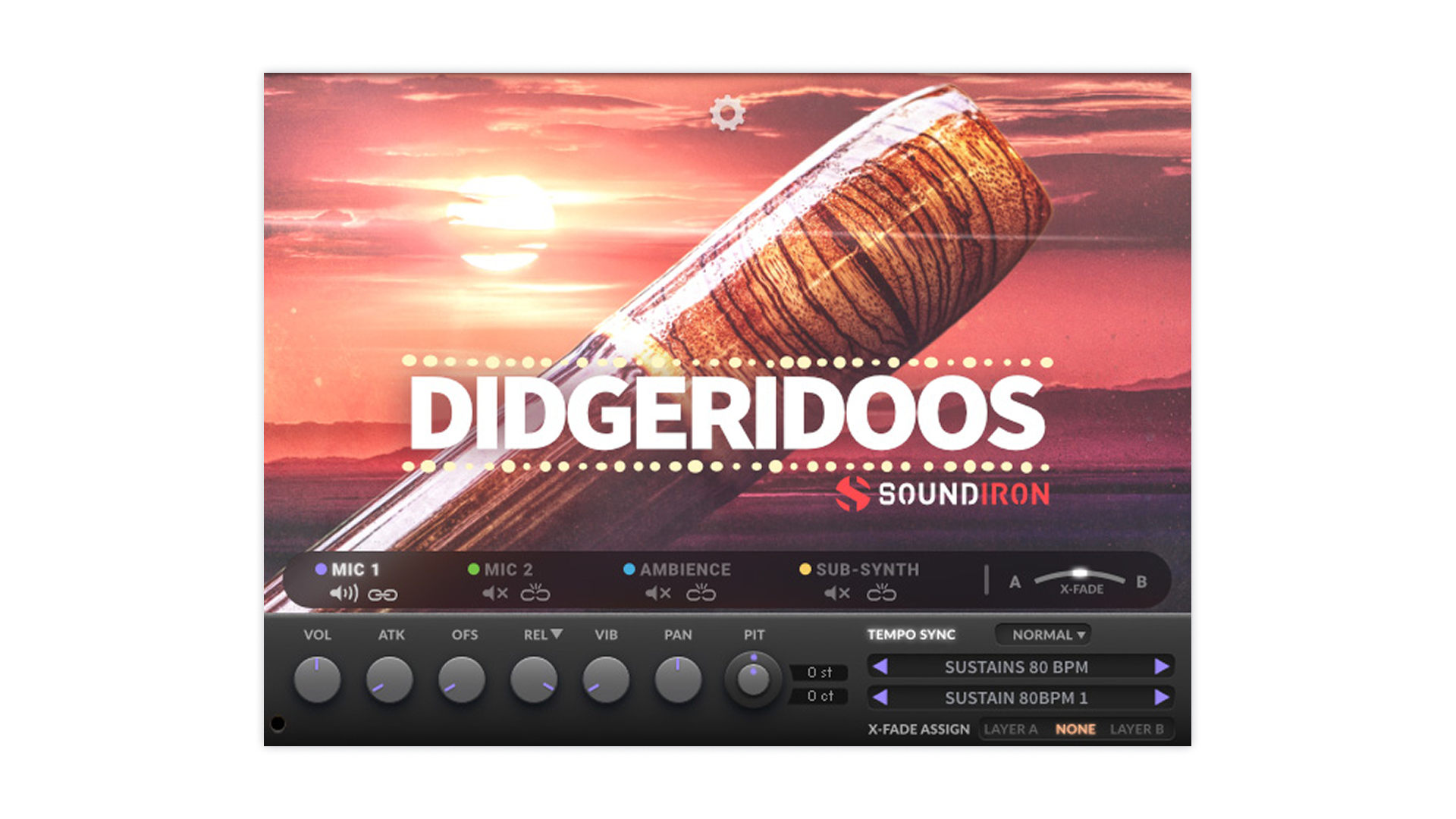Assign X-Fade to Layer A
The image size is (1456, 819).
(x=1010, y=729)
